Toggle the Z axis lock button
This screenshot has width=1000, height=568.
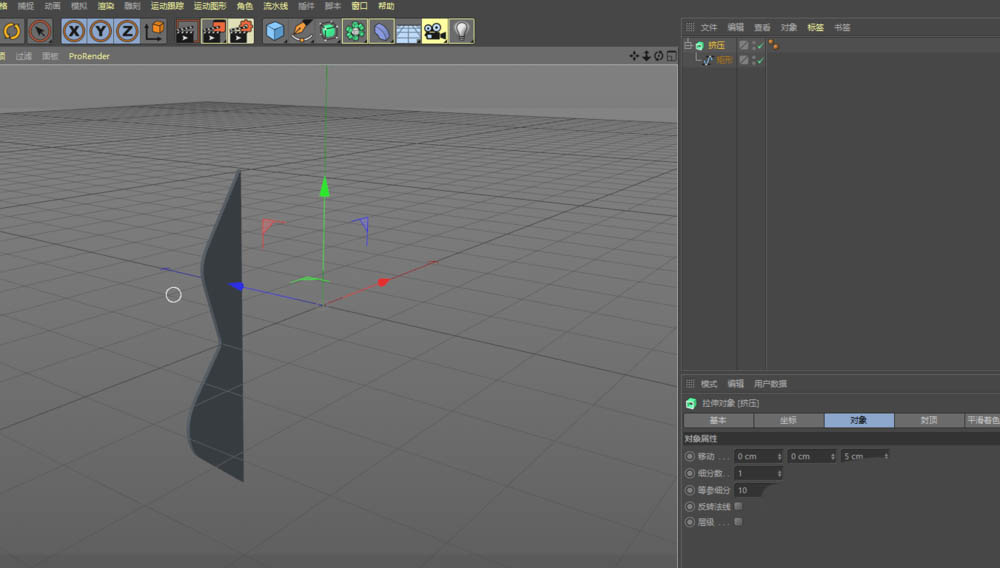[x=127, y=31]
